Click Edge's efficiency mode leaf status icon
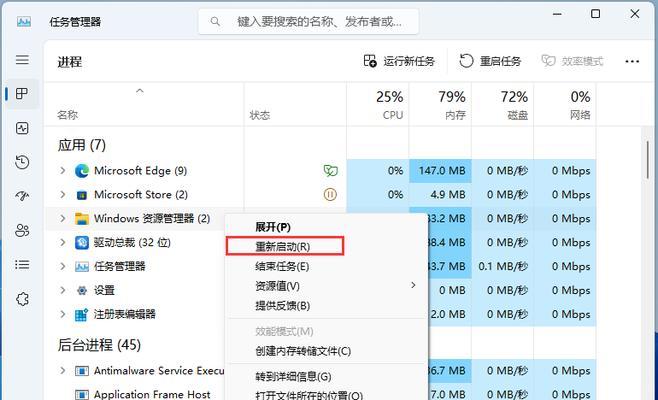The height and width of the screenshot is (400, 658). (x=330, y=171)
